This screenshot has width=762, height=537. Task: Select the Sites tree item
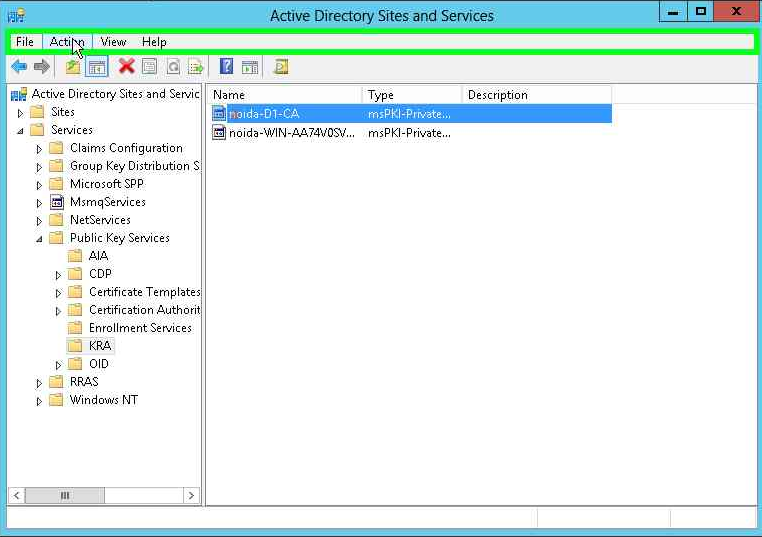(x=63, y=112)
